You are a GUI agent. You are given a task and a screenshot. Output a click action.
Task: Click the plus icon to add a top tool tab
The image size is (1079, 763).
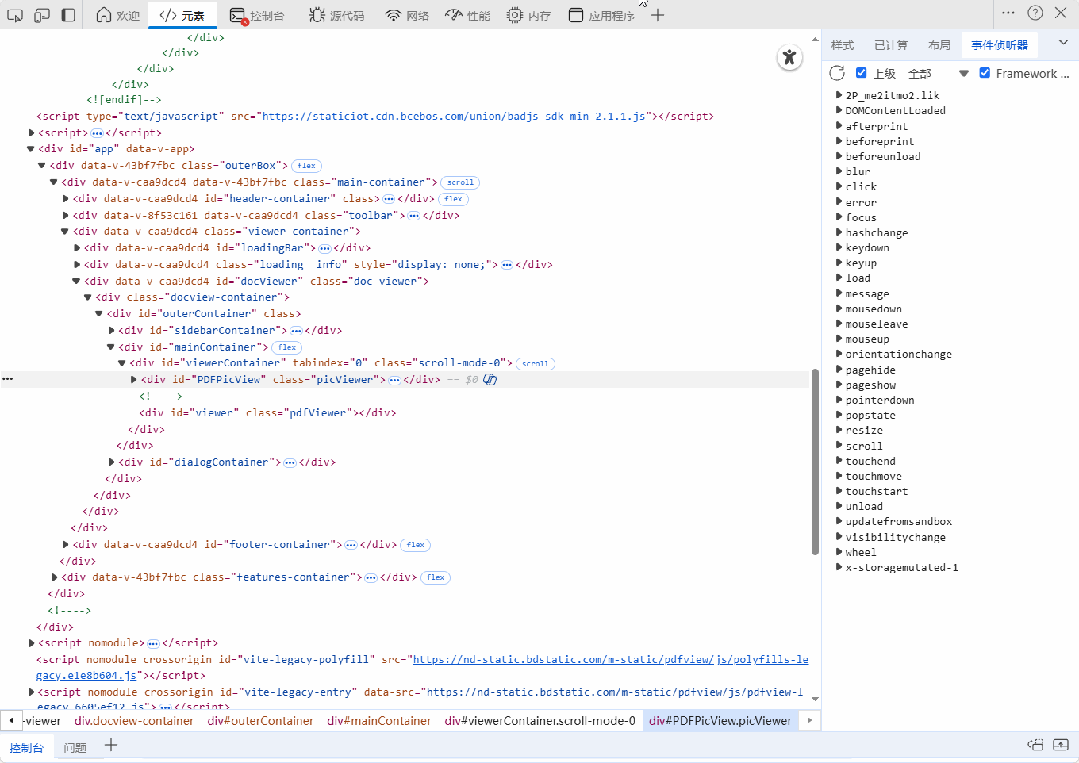pos(658,15)
